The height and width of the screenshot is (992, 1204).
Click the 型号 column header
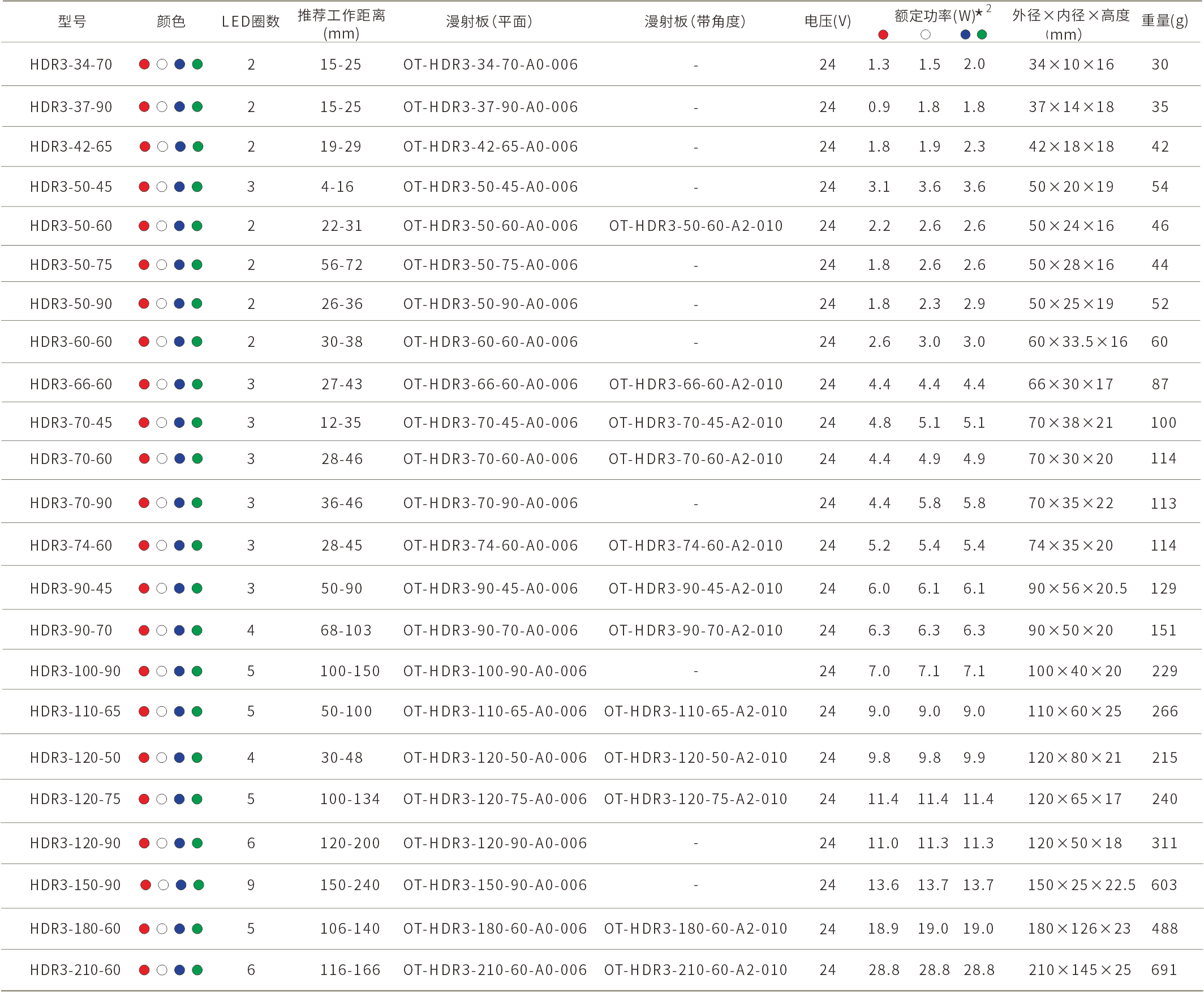72,22
